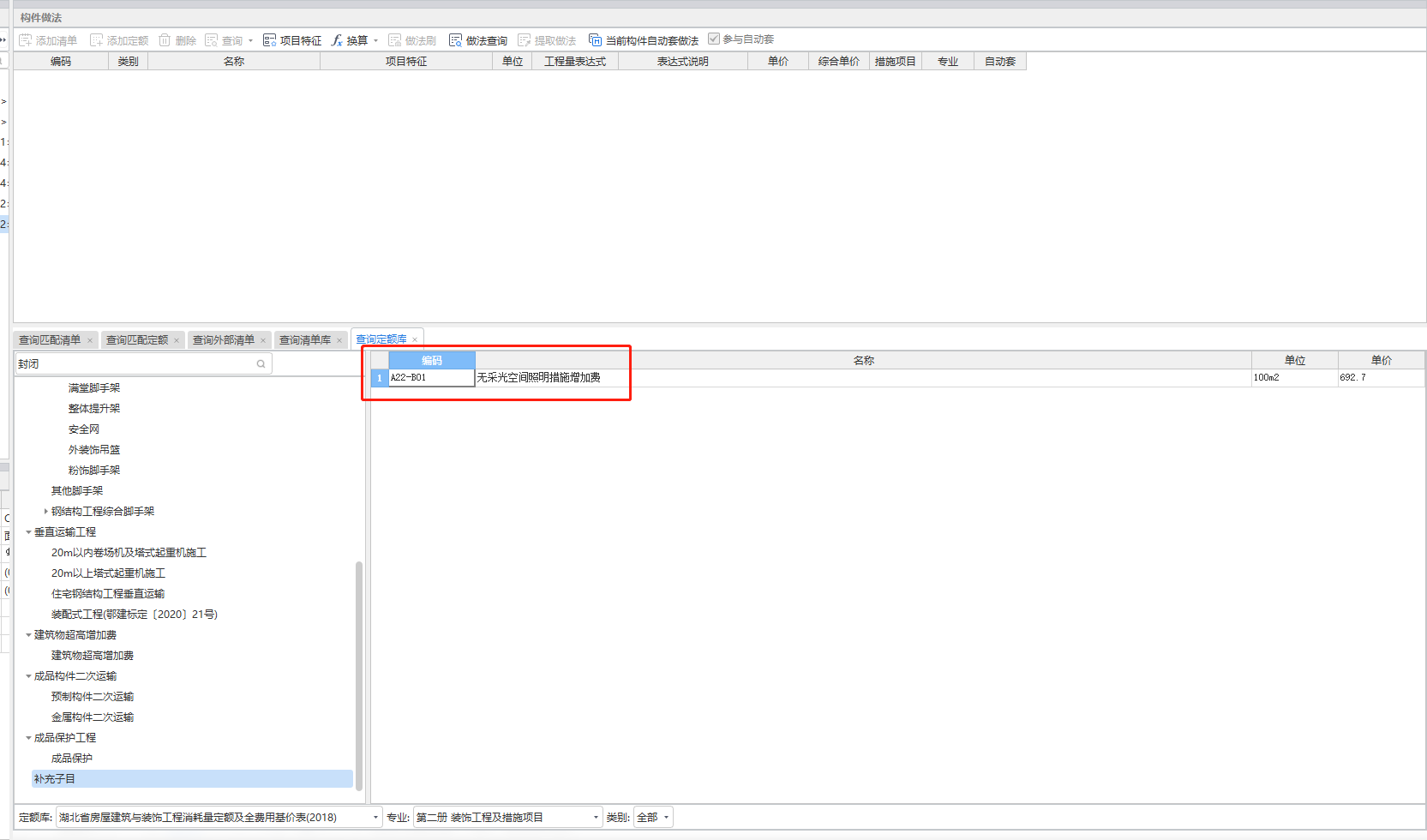1427x840 pixels.
Task: Select 整体提升架 in the tree
Action: [x=94, y=409]
